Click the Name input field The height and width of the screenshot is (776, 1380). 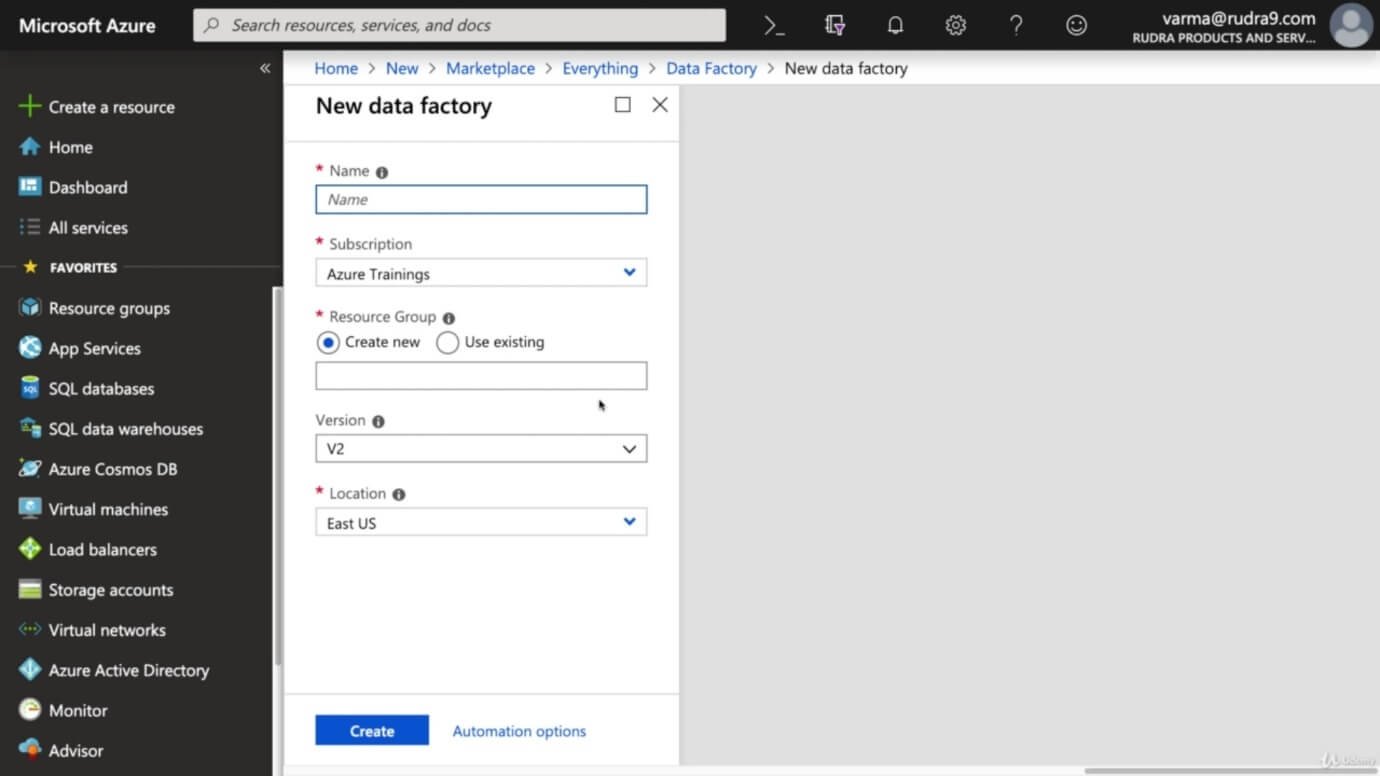pyautogui.click(x=481, y=199)
